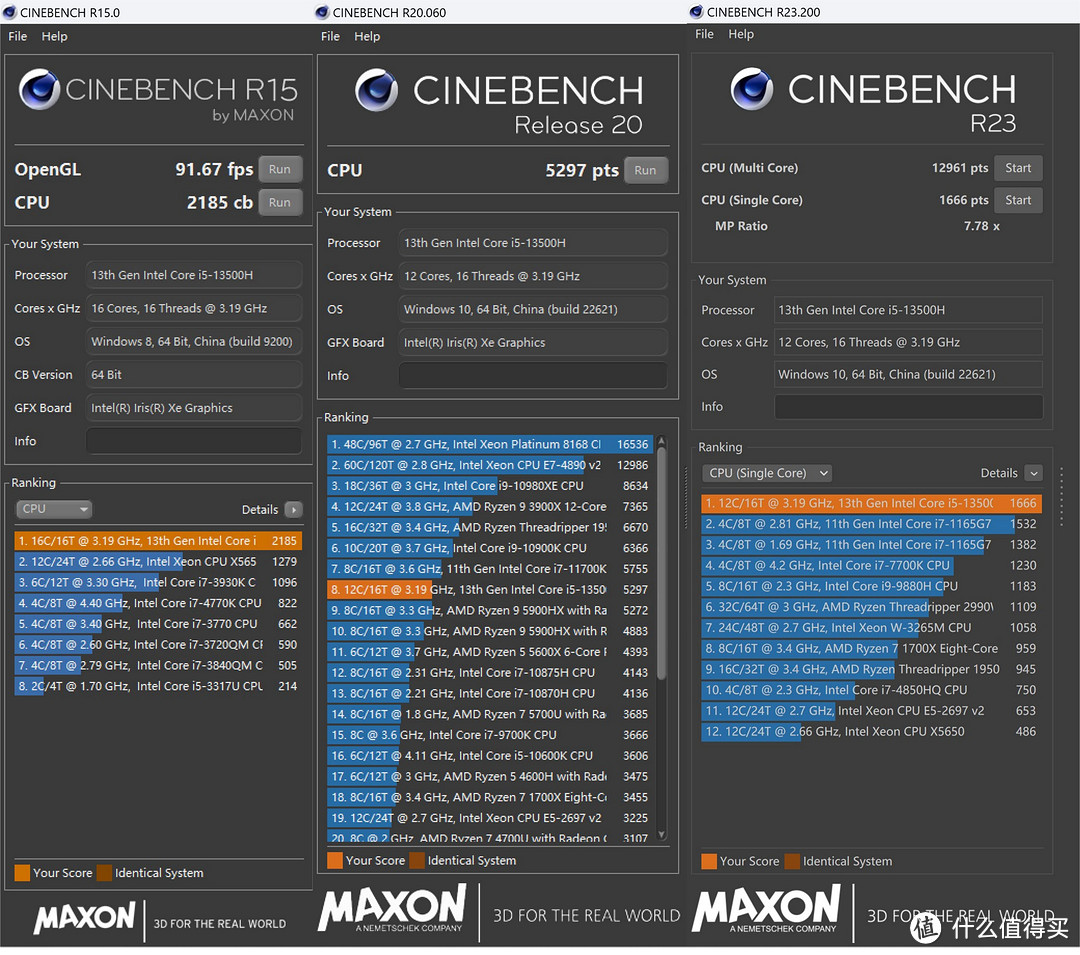This screenshot has height=955, width=1080.
Task: Select i7-4850HQ row in R23 ranking
Action: [x=871, y=690]
